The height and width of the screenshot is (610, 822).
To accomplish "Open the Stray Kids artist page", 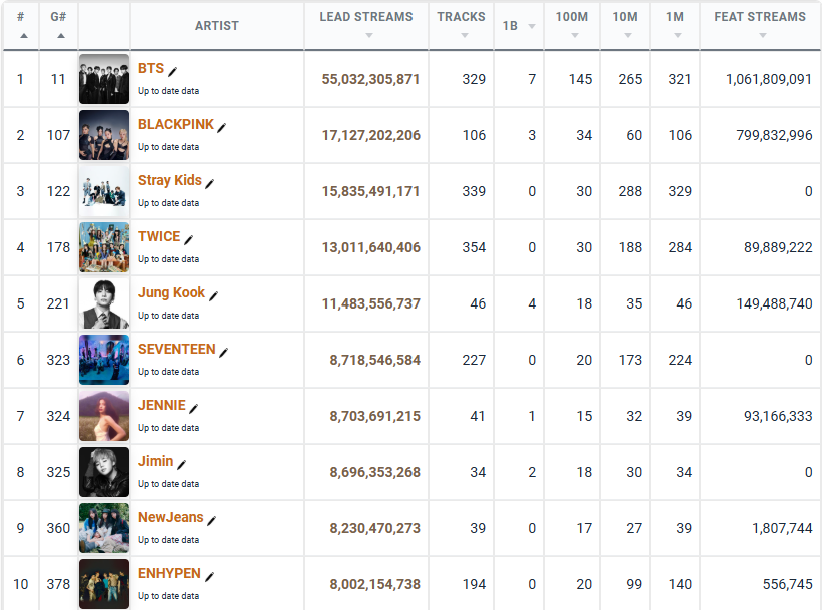I will (170, 180).
